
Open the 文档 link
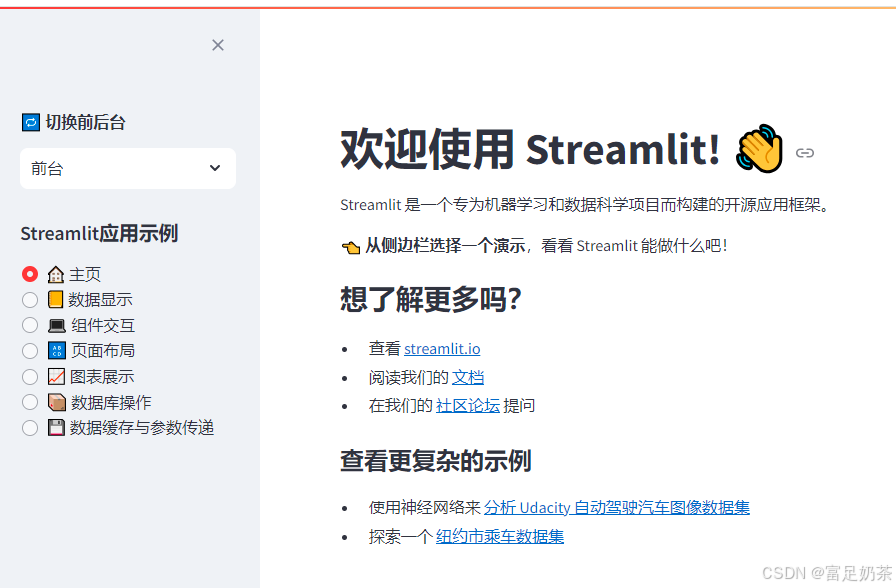(x=468, y=377)
